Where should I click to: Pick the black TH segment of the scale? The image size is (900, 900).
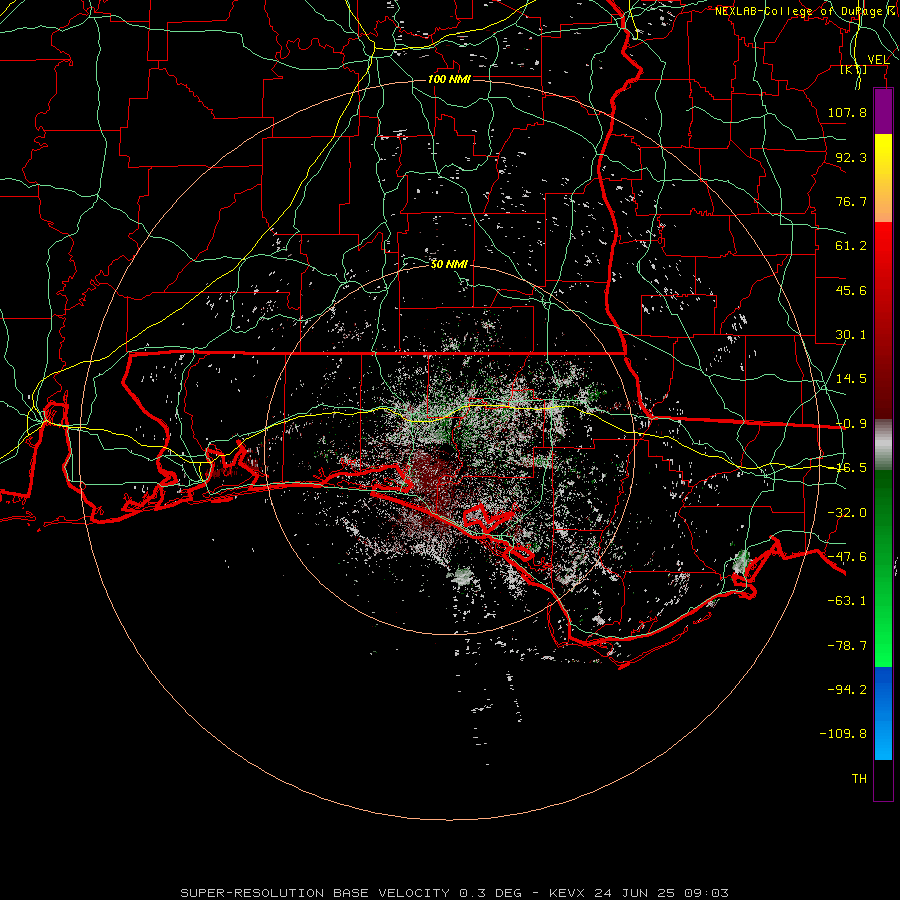(x=883, y=780)
